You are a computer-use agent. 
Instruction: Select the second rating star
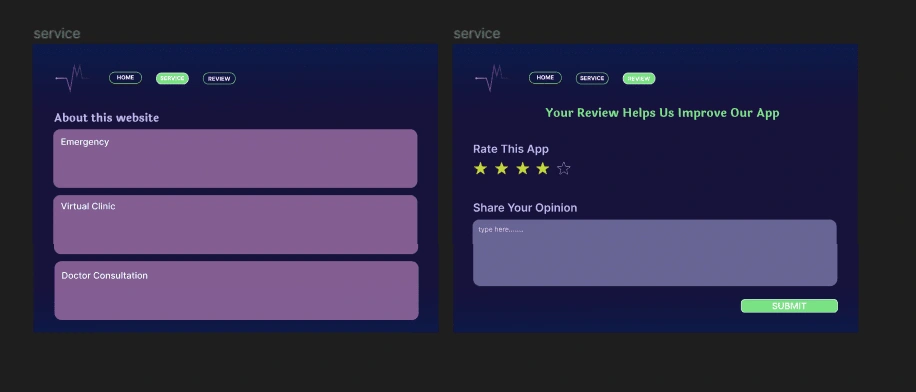coord(501,169)
